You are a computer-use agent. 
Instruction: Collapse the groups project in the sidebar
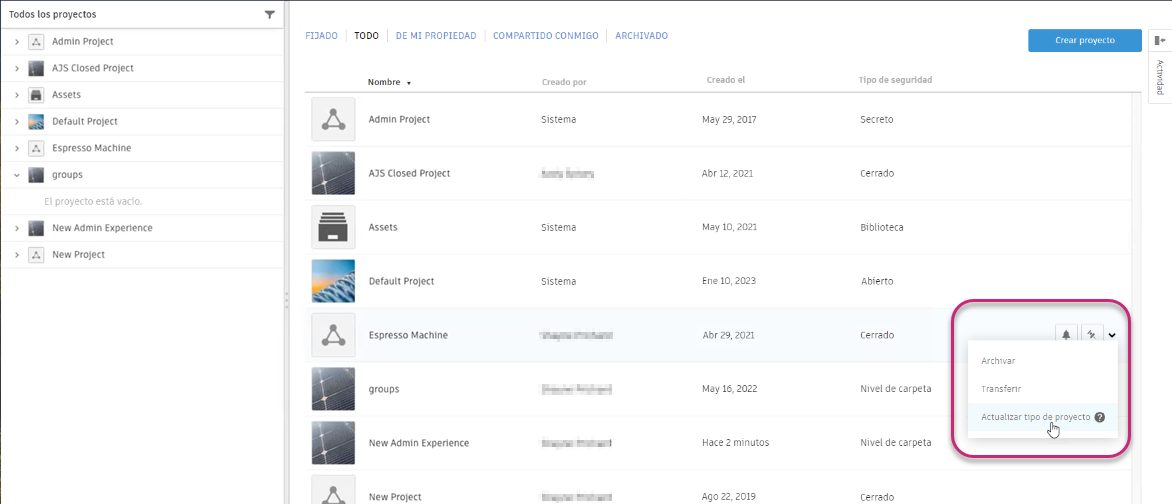(x=17, y=175)
